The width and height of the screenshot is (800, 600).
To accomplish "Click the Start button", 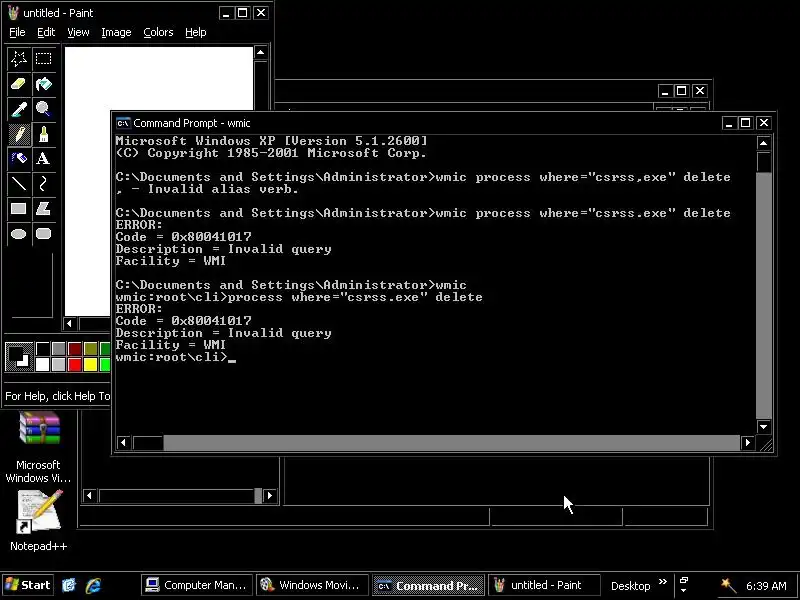I will tap(28, 585).
